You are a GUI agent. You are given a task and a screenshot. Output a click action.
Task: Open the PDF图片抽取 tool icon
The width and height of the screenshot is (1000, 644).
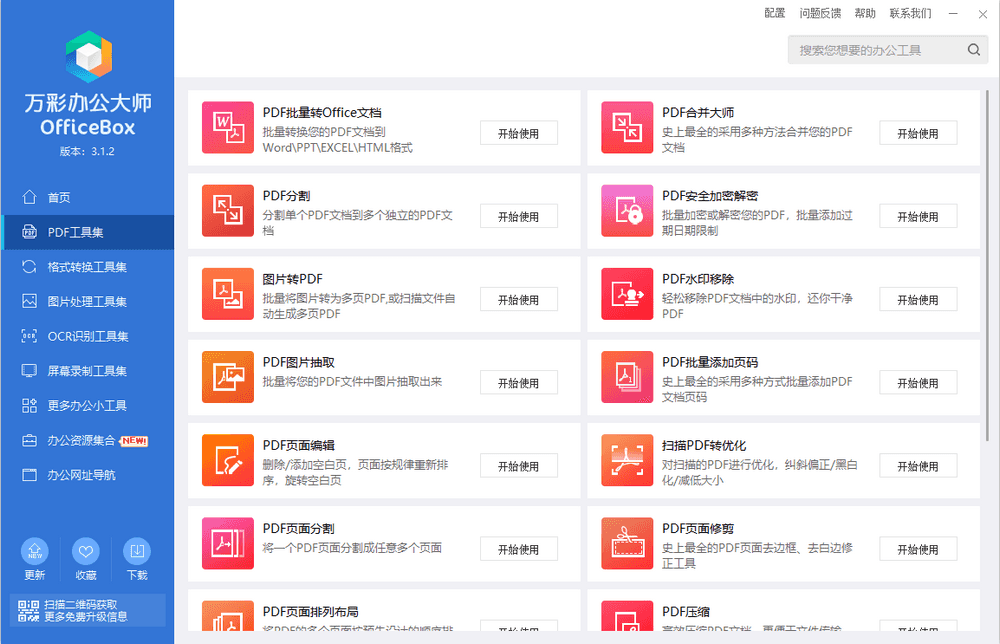[227, 377]
